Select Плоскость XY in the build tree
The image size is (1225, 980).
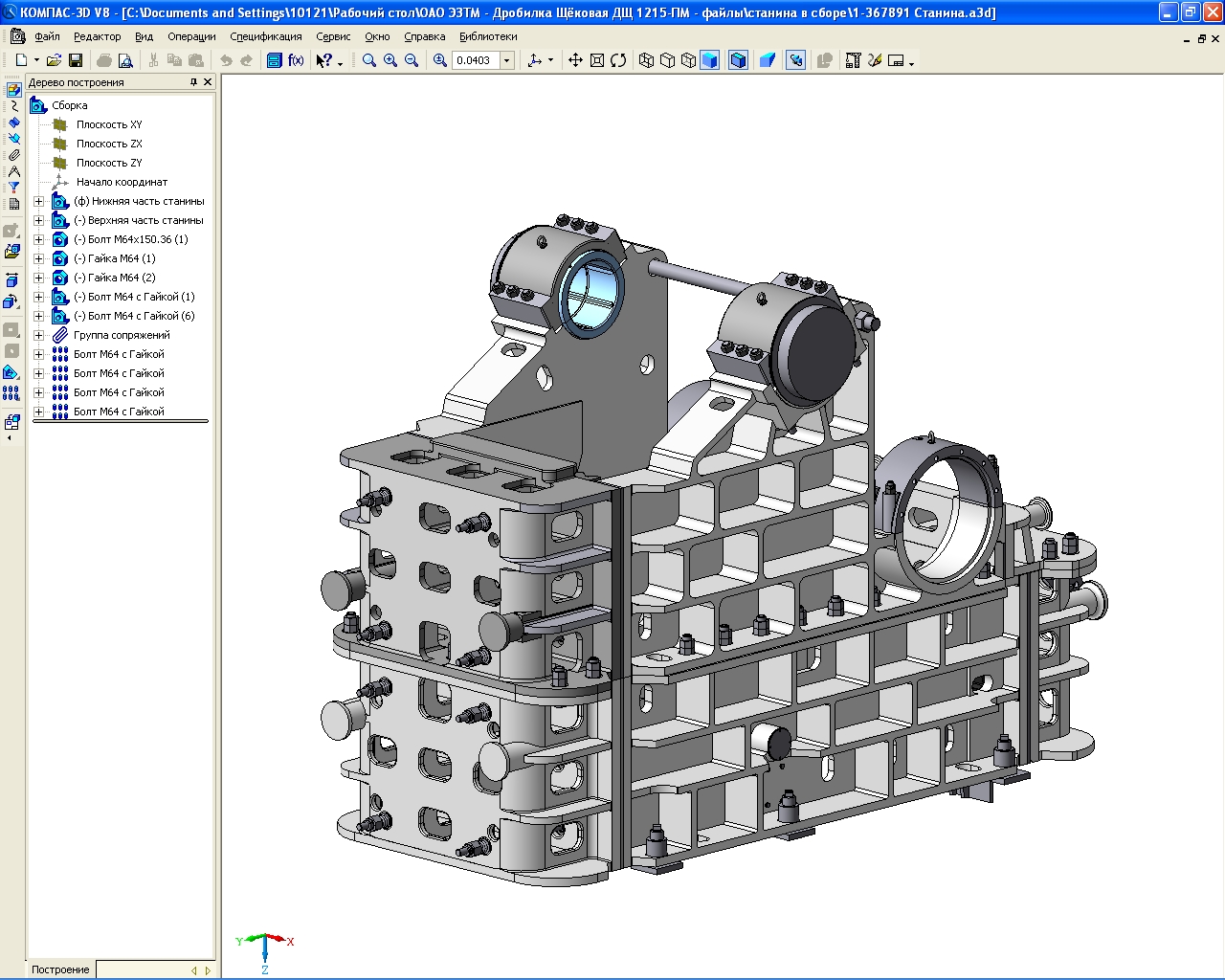tap(109, 124)
